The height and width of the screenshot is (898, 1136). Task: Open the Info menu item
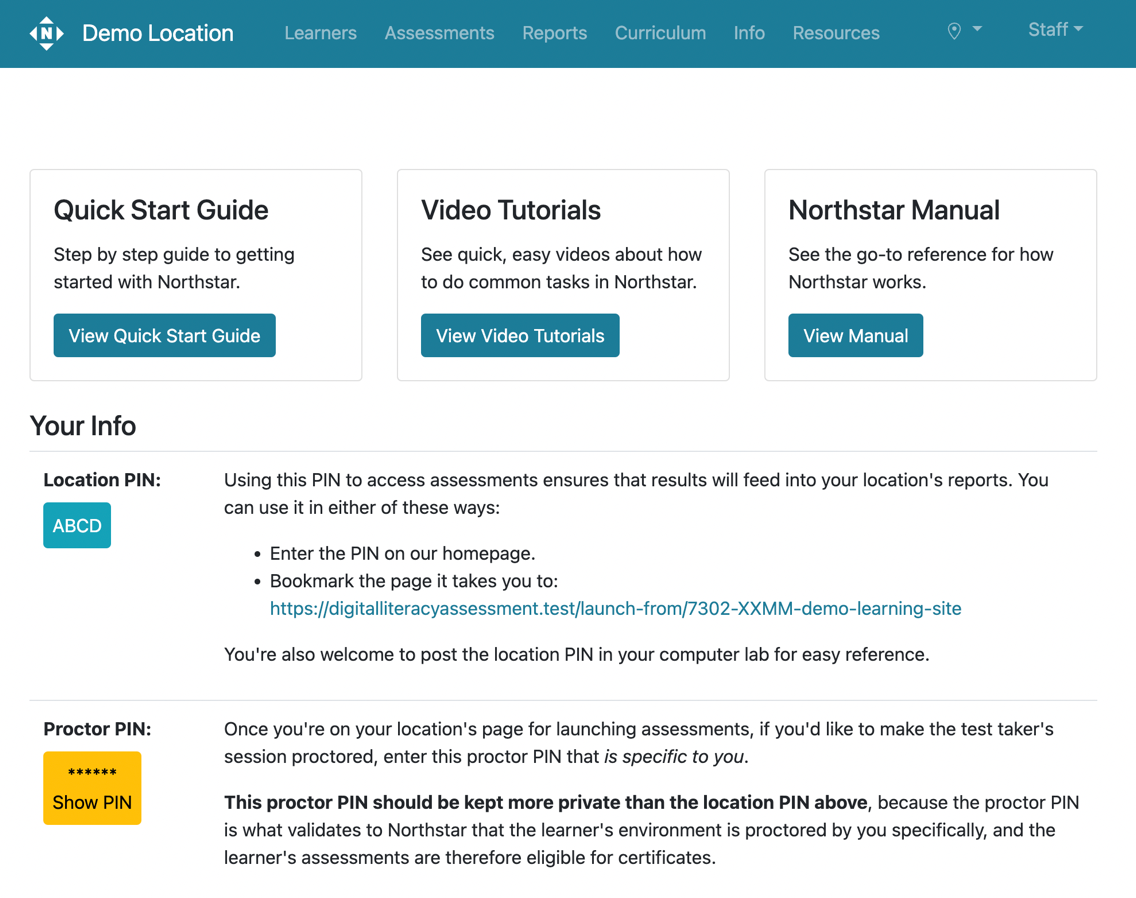[x=749, y=33]
